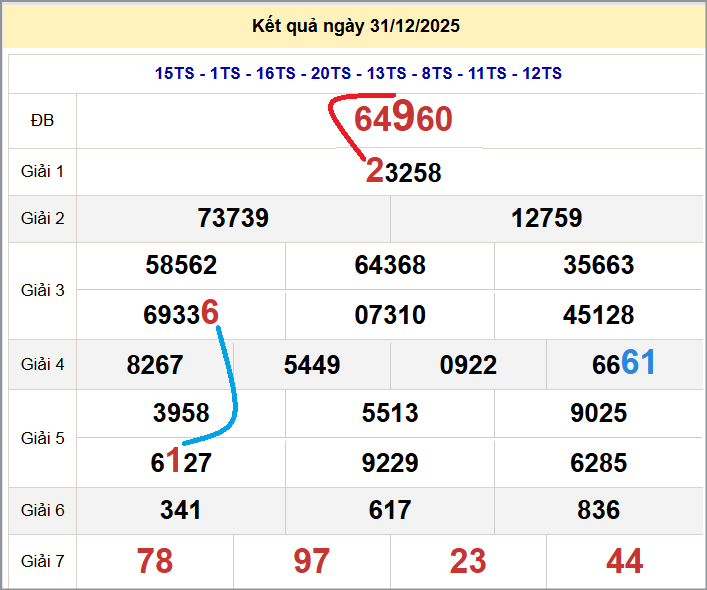Select Giải 4 number 8267
The height and width of the screenshot is (590, 707).
click(155, 365)
